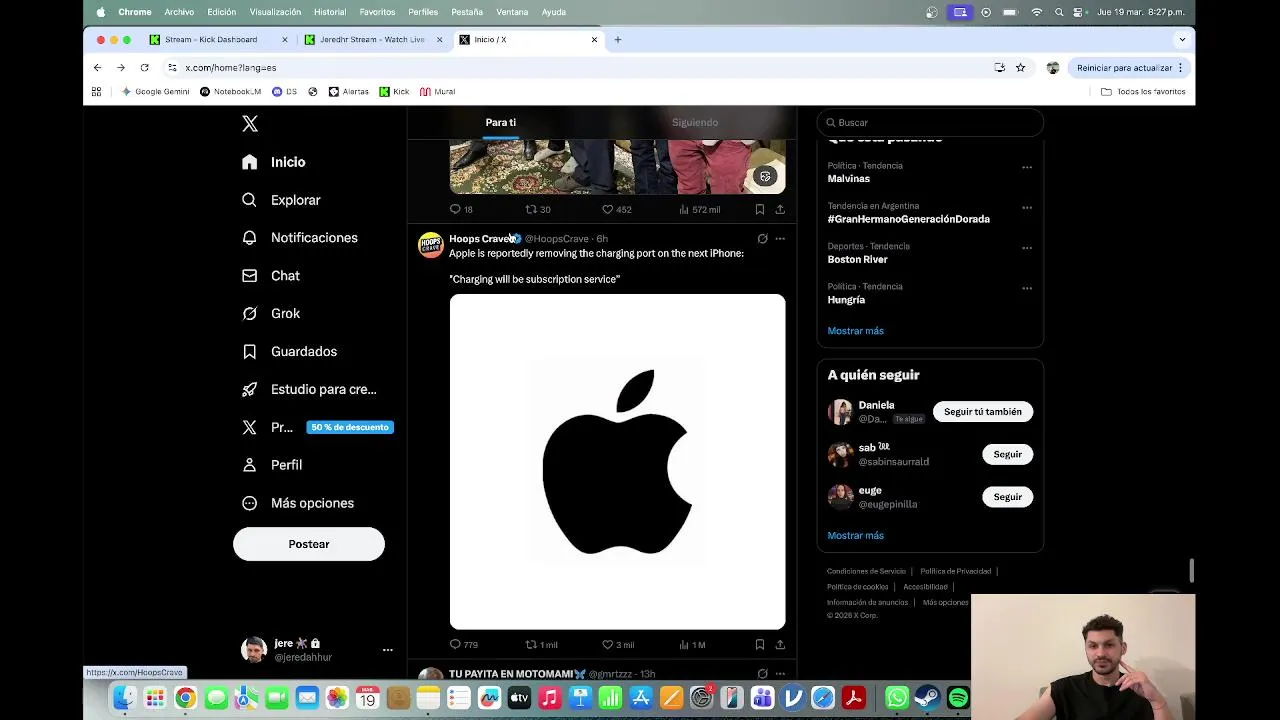
Task: Open account menu next to jere
Action: tap(388, 650)
